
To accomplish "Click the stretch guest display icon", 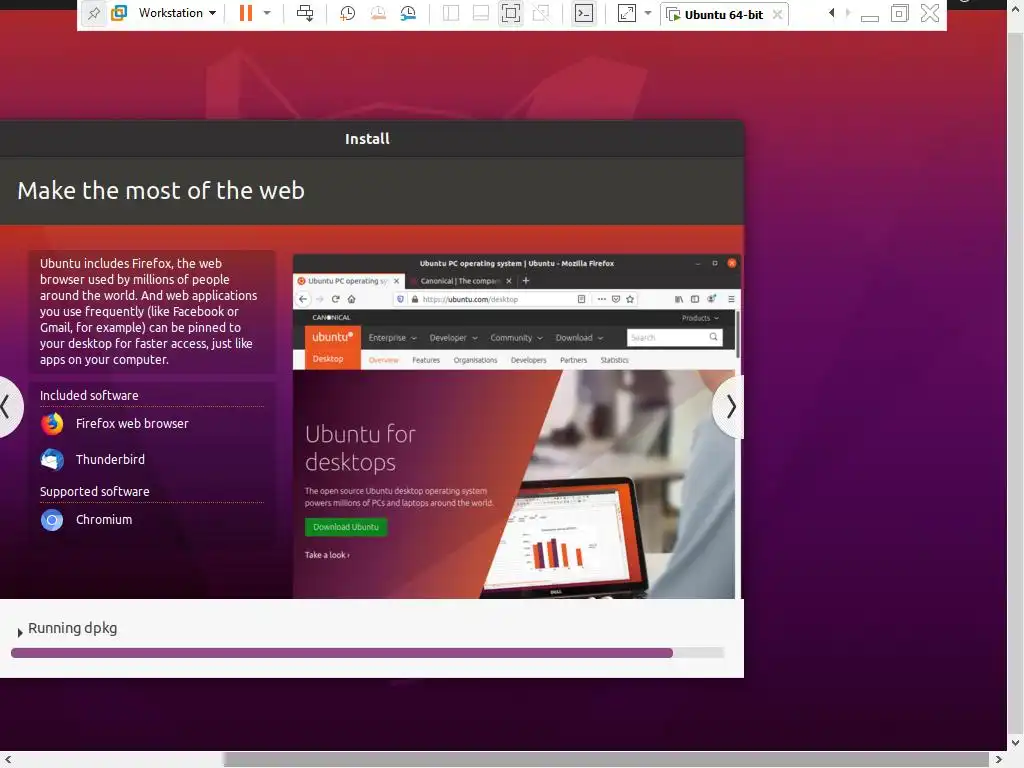I will (626, 13).
